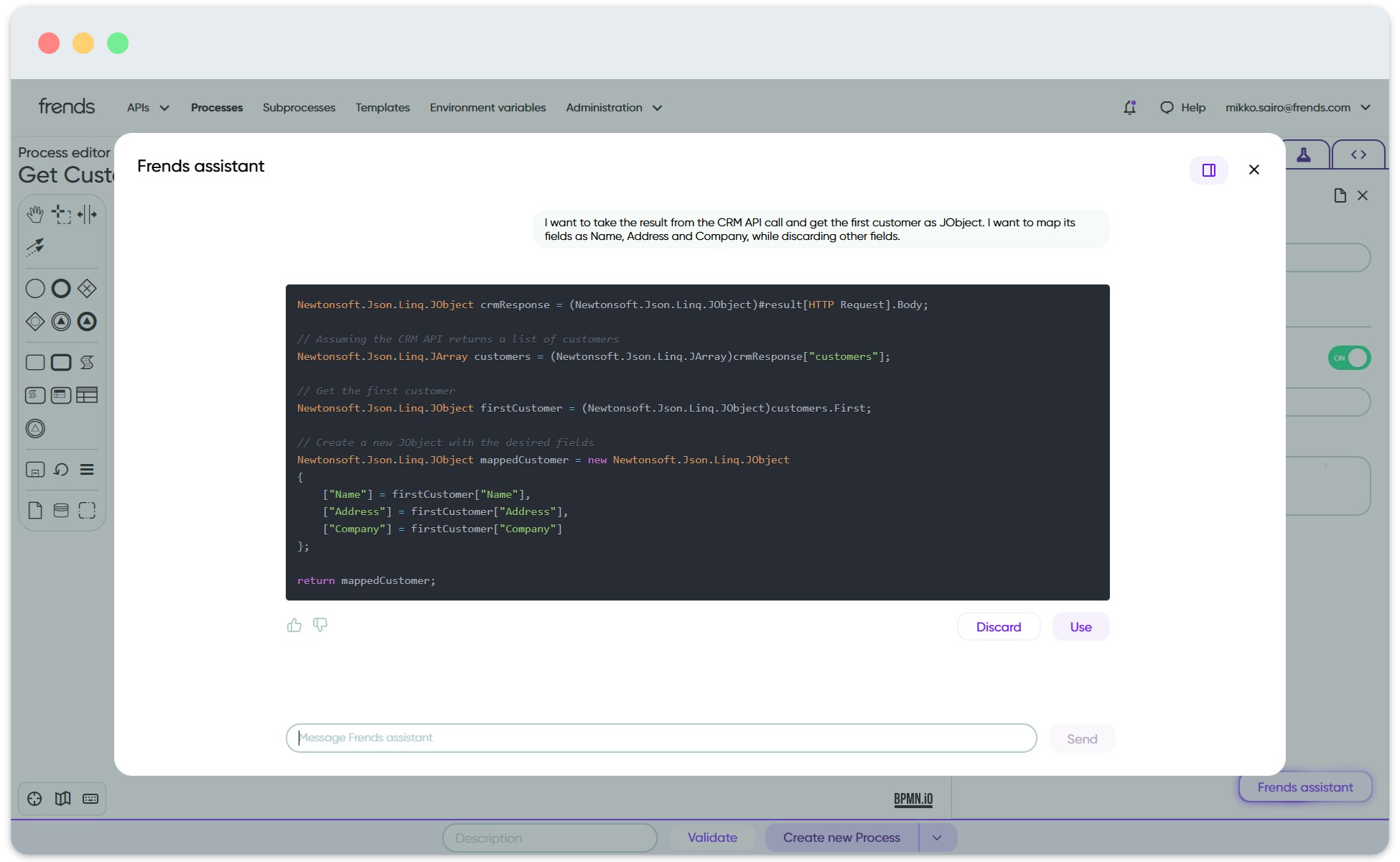Select the Hand tool in the BPMN palette
Viewport: 1400px width, 862px height.
click(34, 213)
